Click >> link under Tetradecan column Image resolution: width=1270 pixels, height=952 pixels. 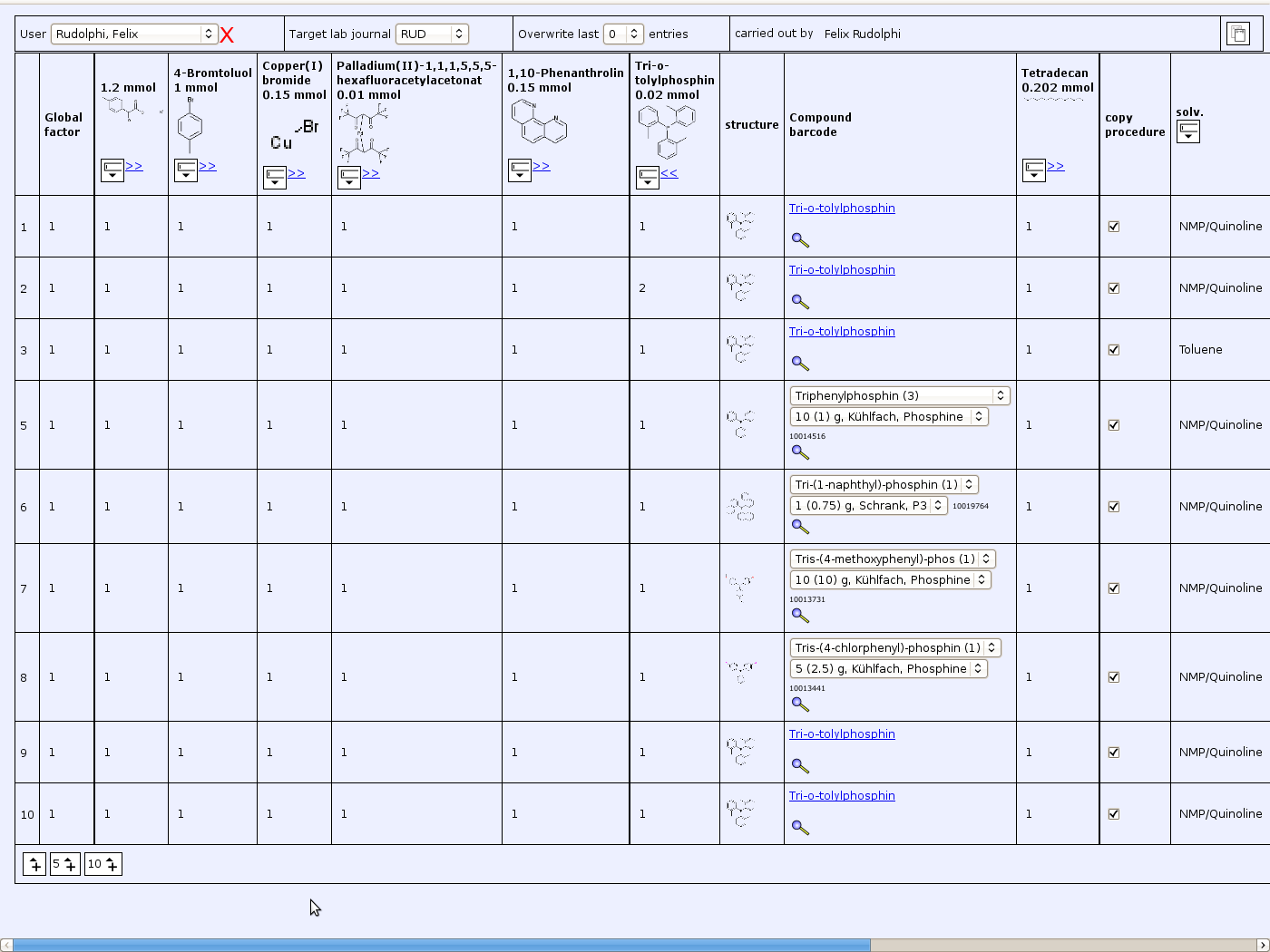1056,166
